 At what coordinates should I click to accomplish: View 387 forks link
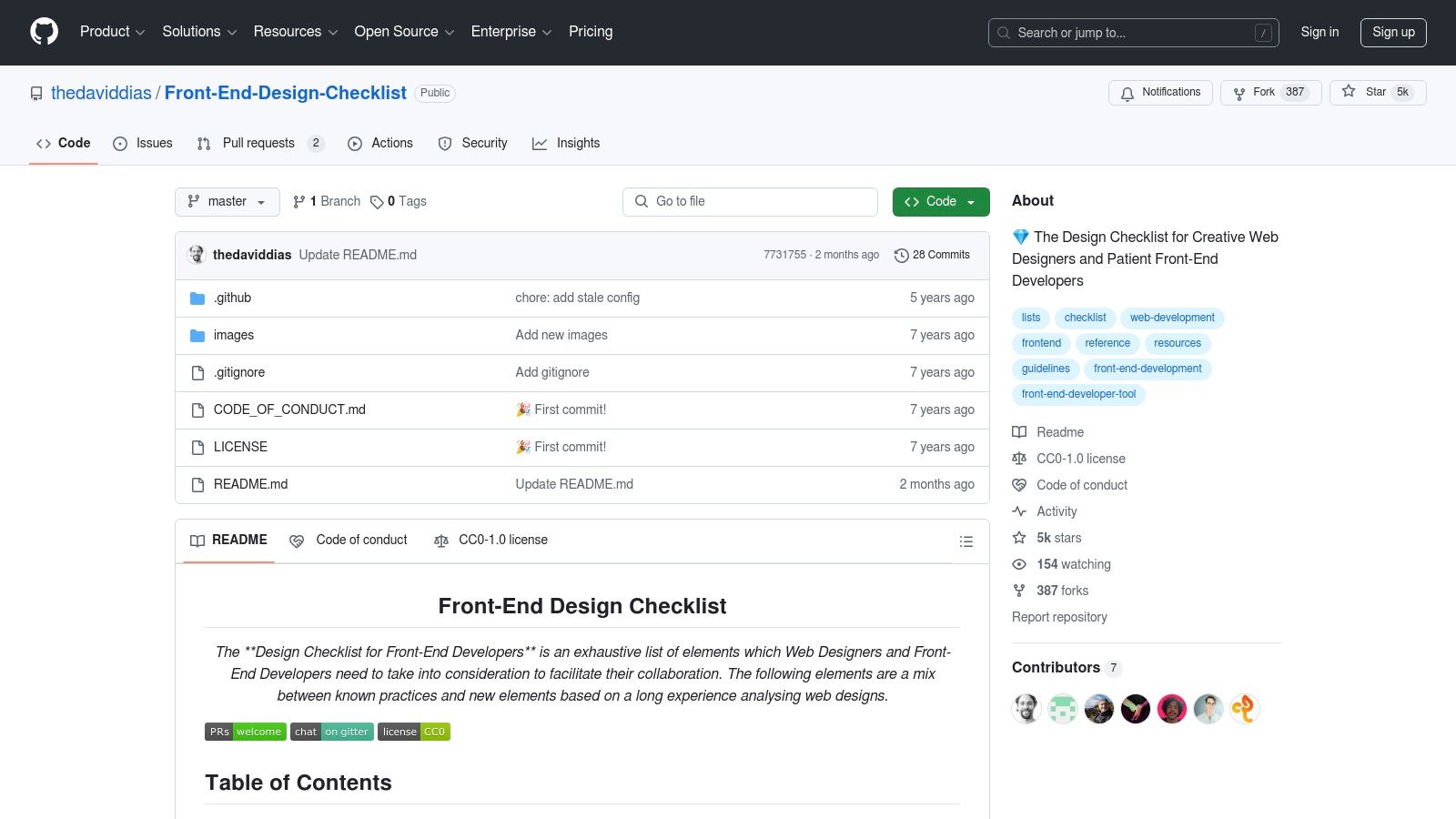coord(1051,591)
